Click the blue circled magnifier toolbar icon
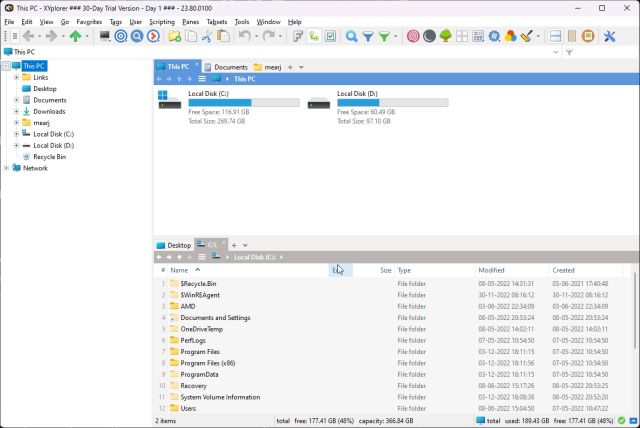The width and height of the screenshot is (640, 428). coord(137,36)
